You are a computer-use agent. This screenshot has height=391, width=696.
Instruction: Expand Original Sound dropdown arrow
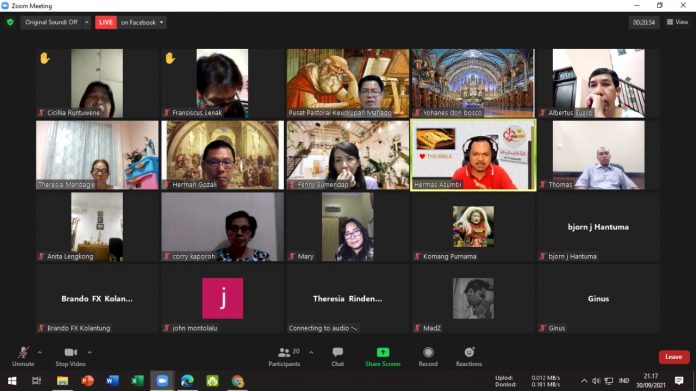click(87, 22)
